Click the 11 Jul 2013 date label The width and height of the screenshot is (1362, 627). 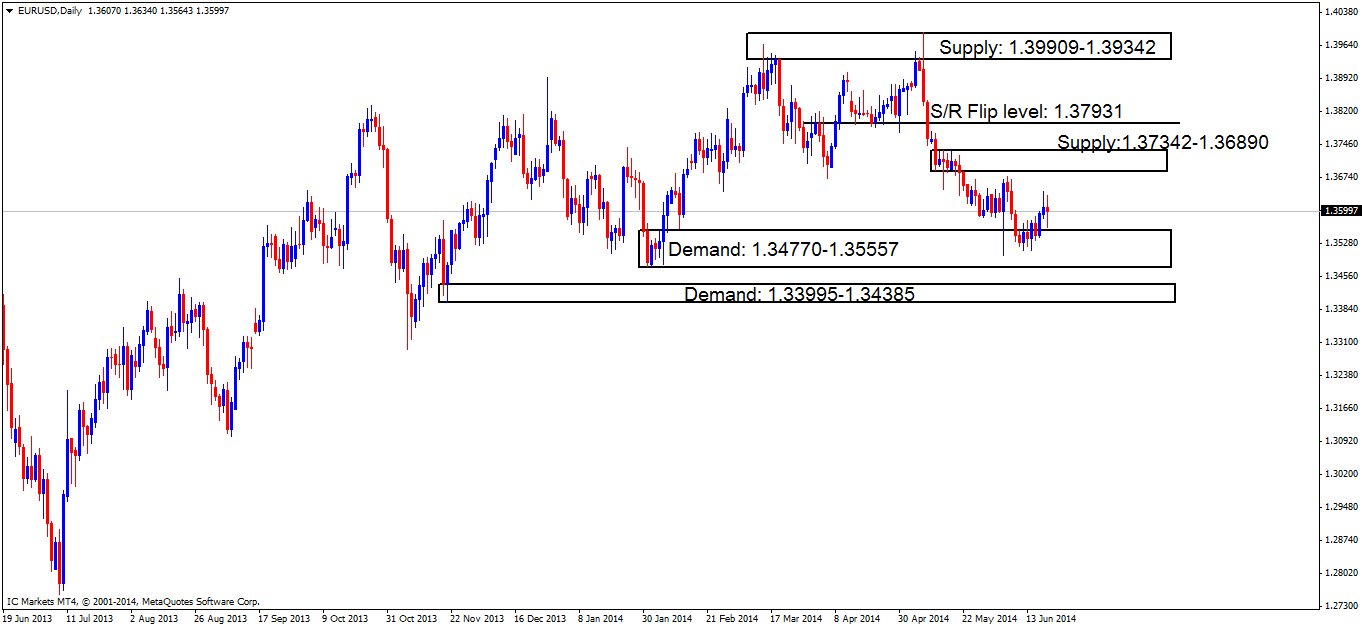(x=92, y=619)
